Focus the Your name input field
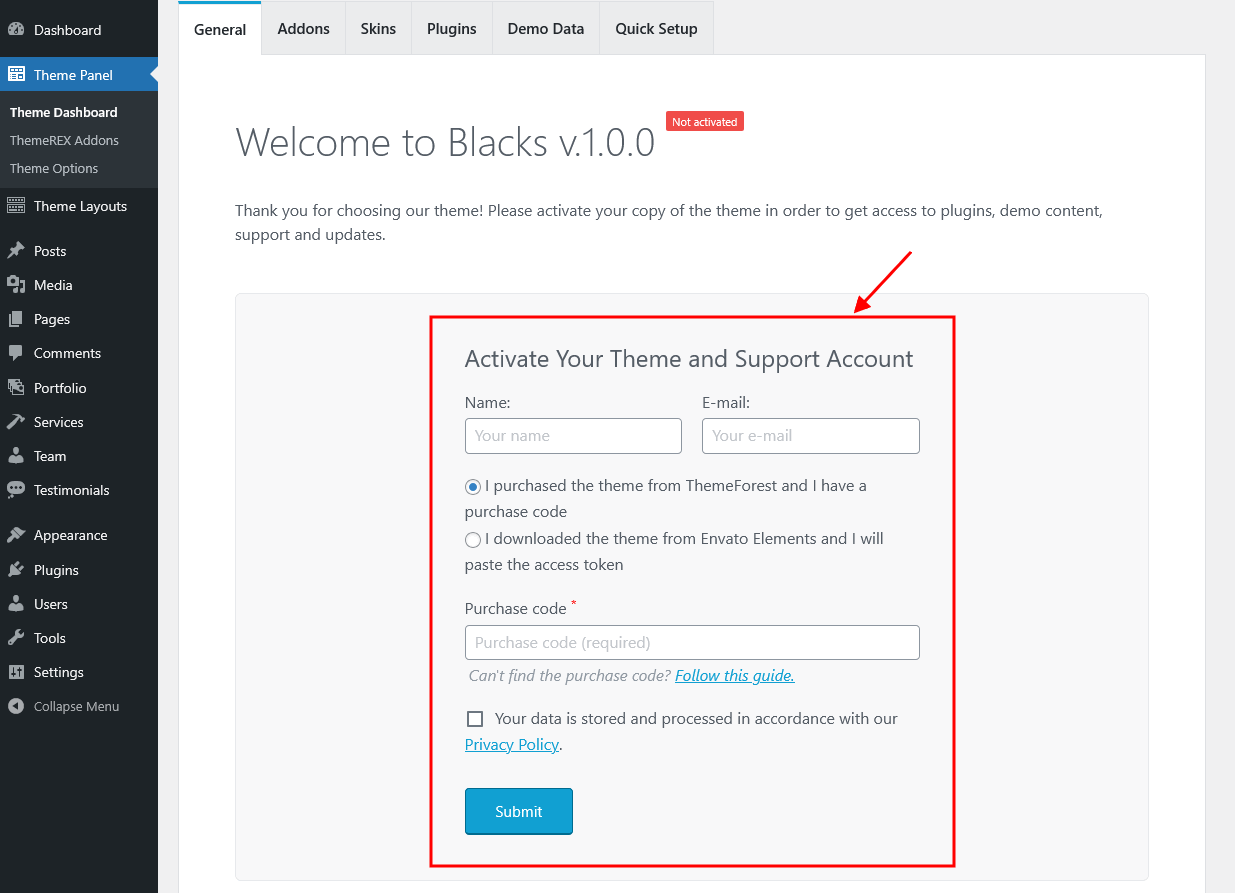Image resolution: width=1235 pixels, height=893 pixels. 573,436
